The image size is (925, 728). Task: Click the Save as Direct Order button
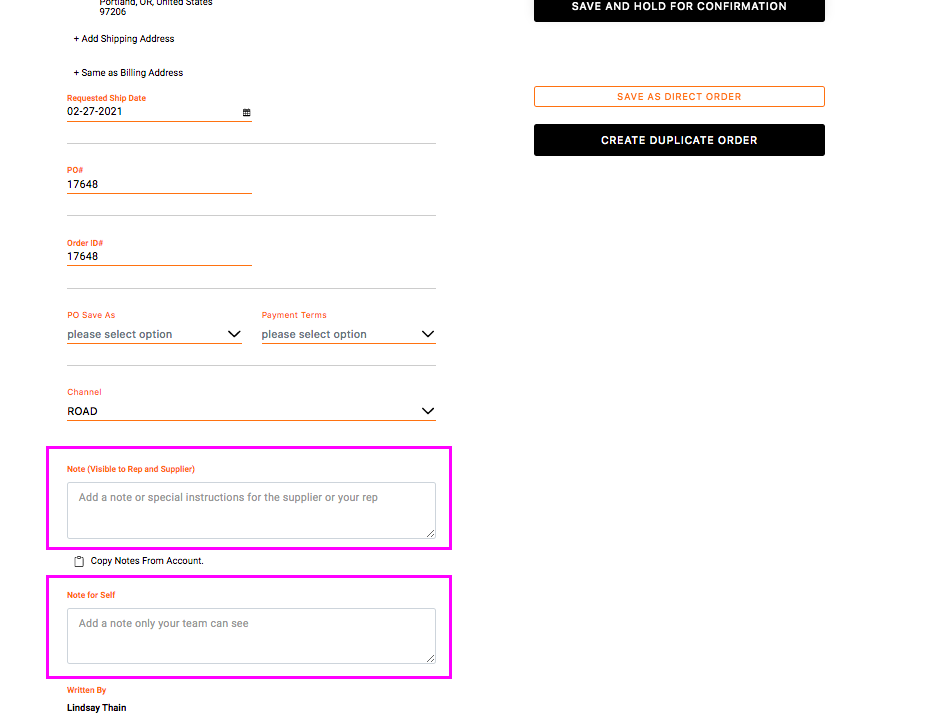coord(679,97)
